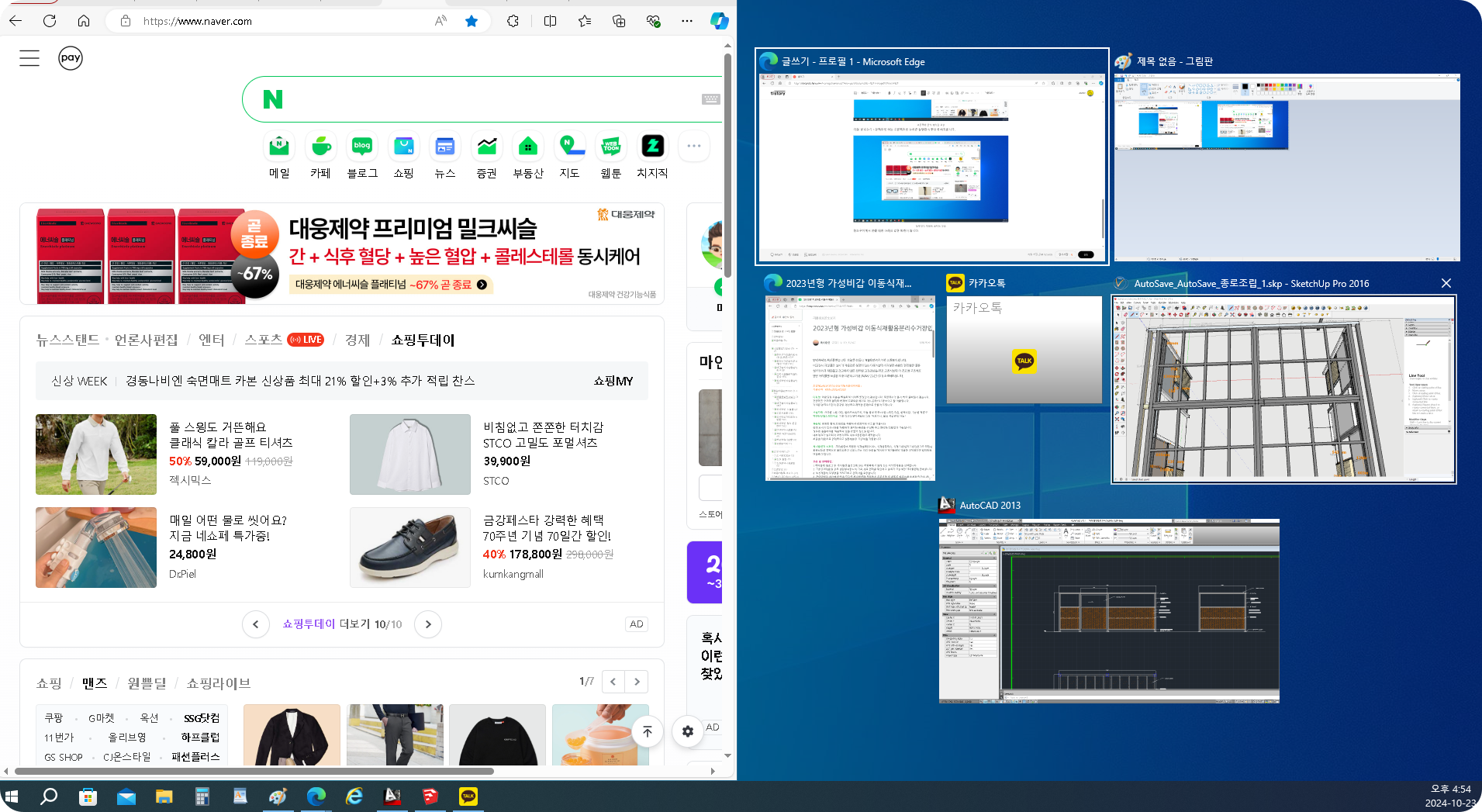Open Naver page settings gear

point(688,731)
